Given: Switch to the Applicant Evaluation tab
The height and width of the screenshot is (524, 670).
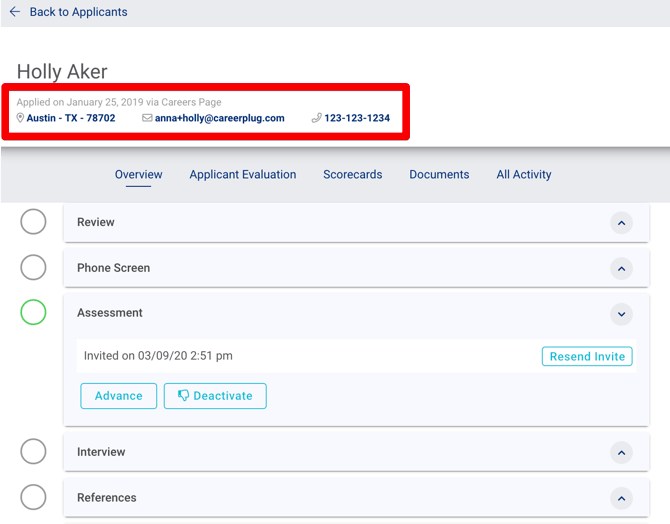Looking at the screenshot, I should [243, 174].
